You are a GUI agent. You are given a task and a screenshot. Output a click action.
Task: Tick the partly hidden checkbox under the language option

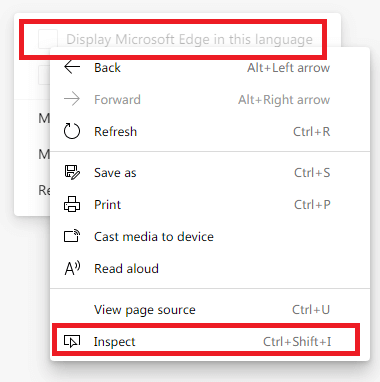click(44, 75)
